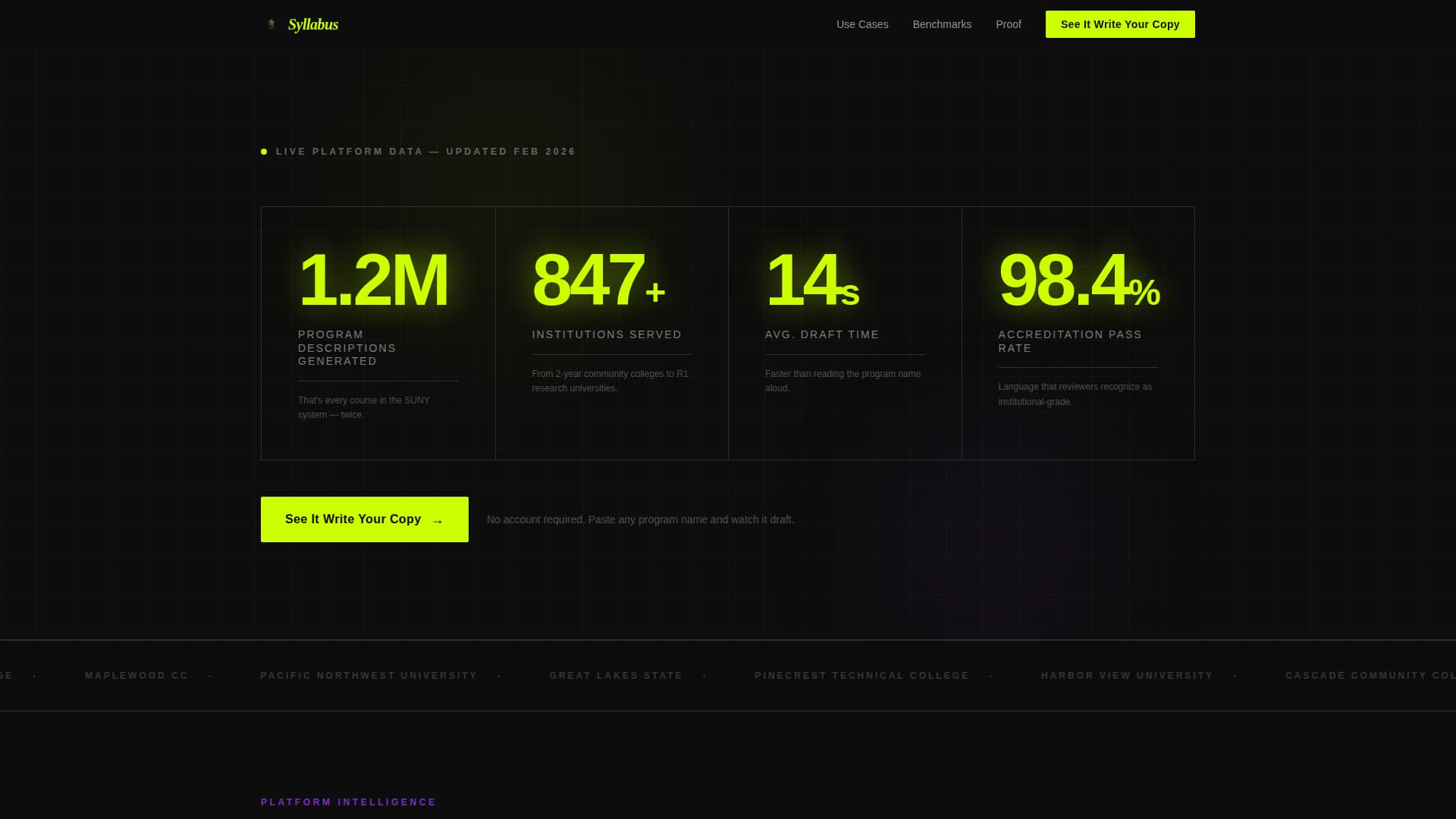Screen dimensions: 1456x819
Task: Select Program Descriptions Generated label
Action: (347, 348)
